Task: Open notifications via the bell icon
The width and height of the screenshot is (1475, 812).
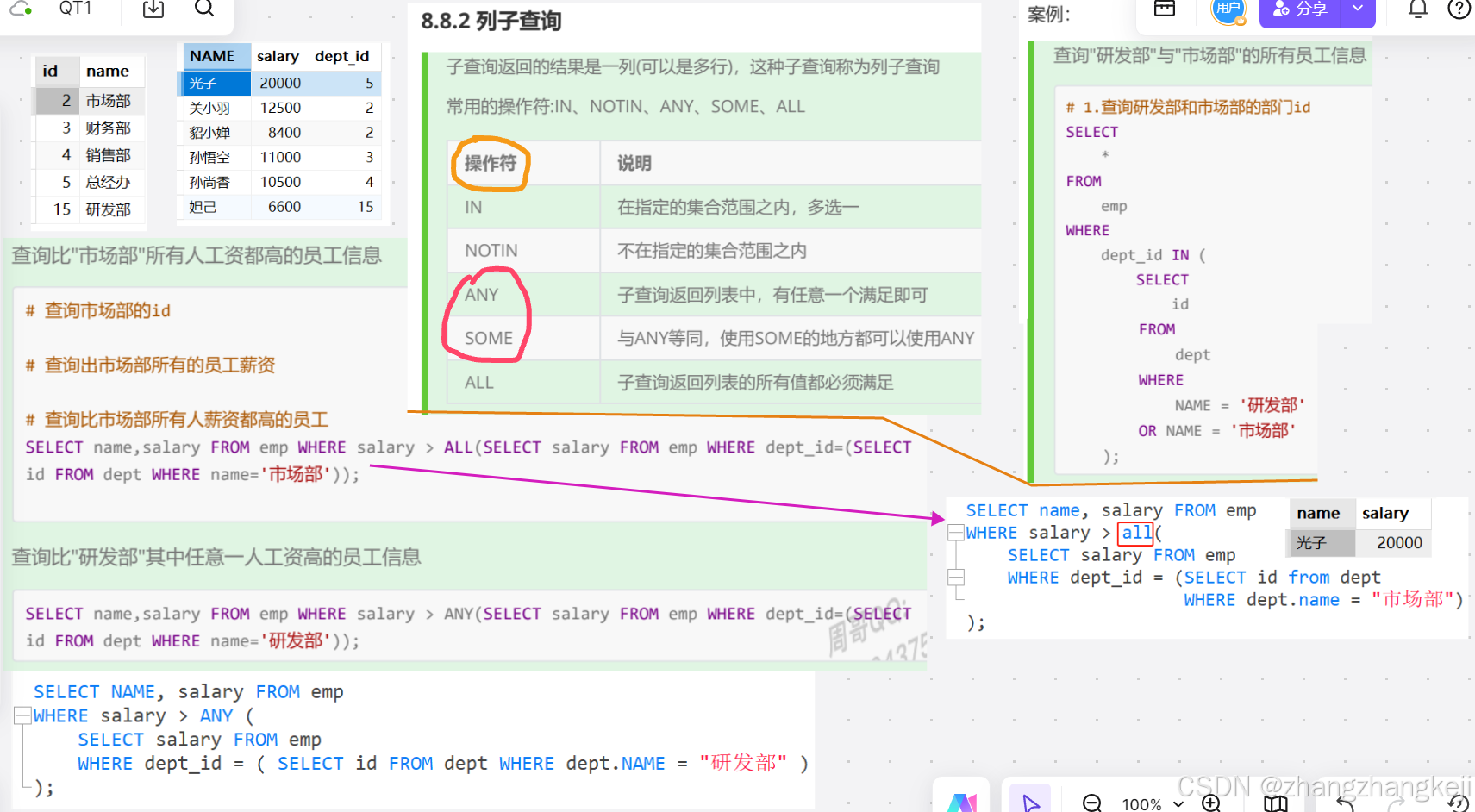Action: point(1417,9)
